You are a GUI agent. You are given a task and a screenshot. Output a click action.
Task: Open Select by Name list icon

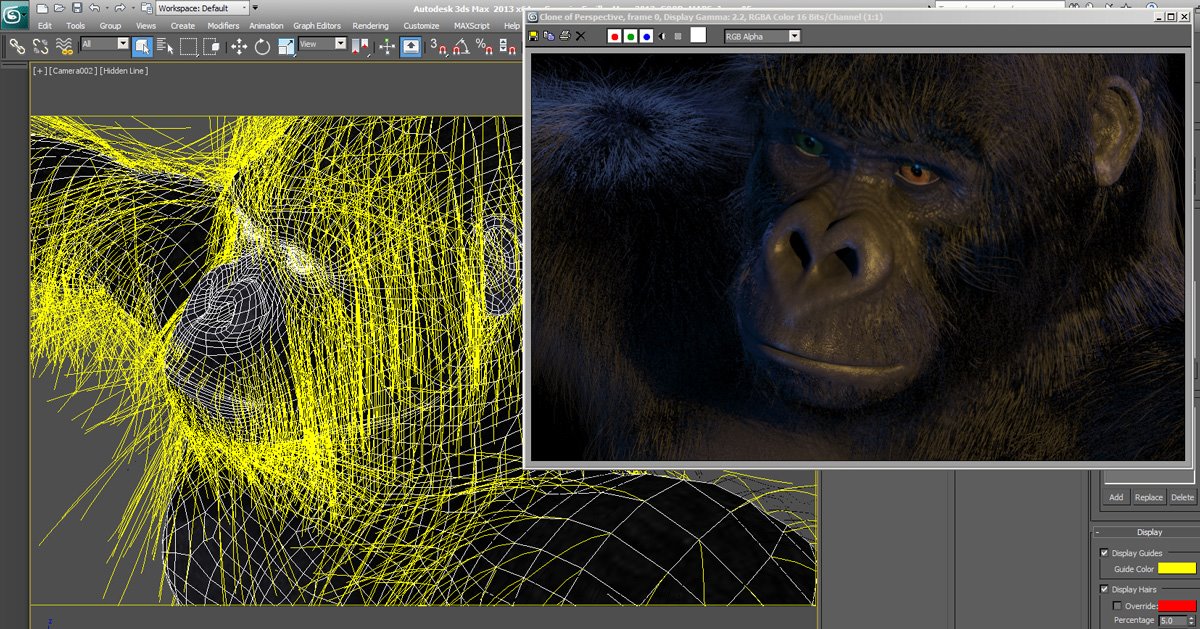pyautogui.click(x=165, y=45)
